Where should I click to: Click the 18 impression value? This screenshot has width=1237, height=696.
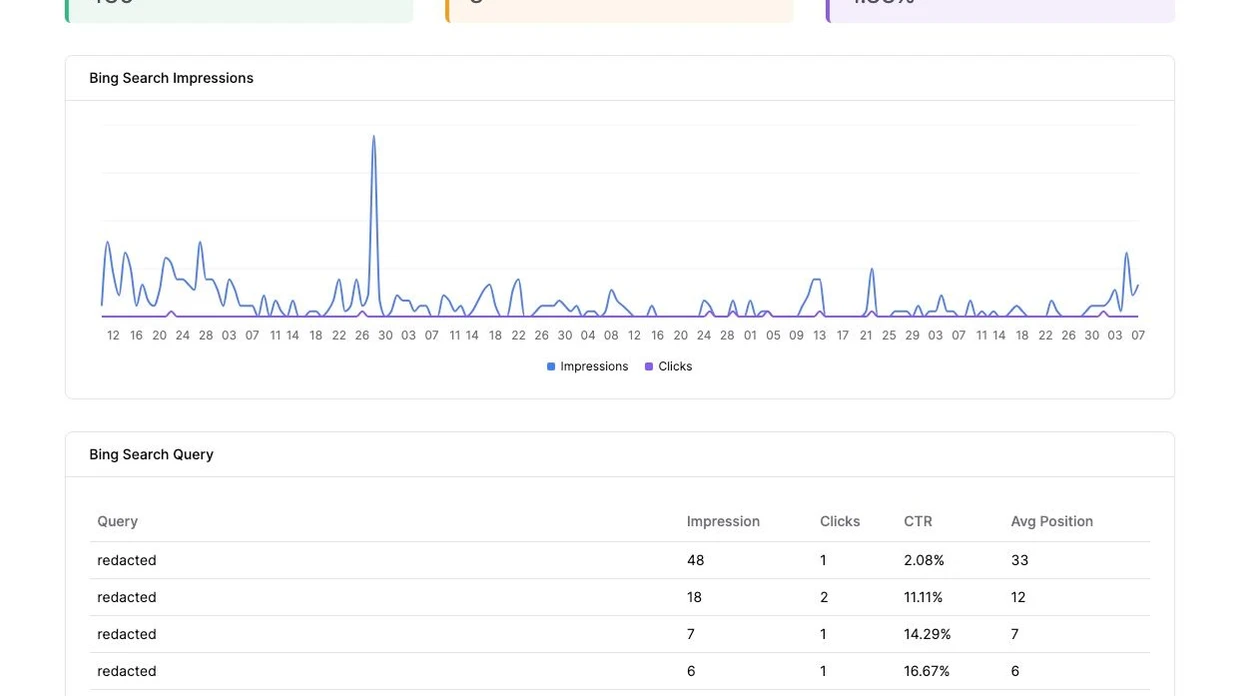point(694,597)
